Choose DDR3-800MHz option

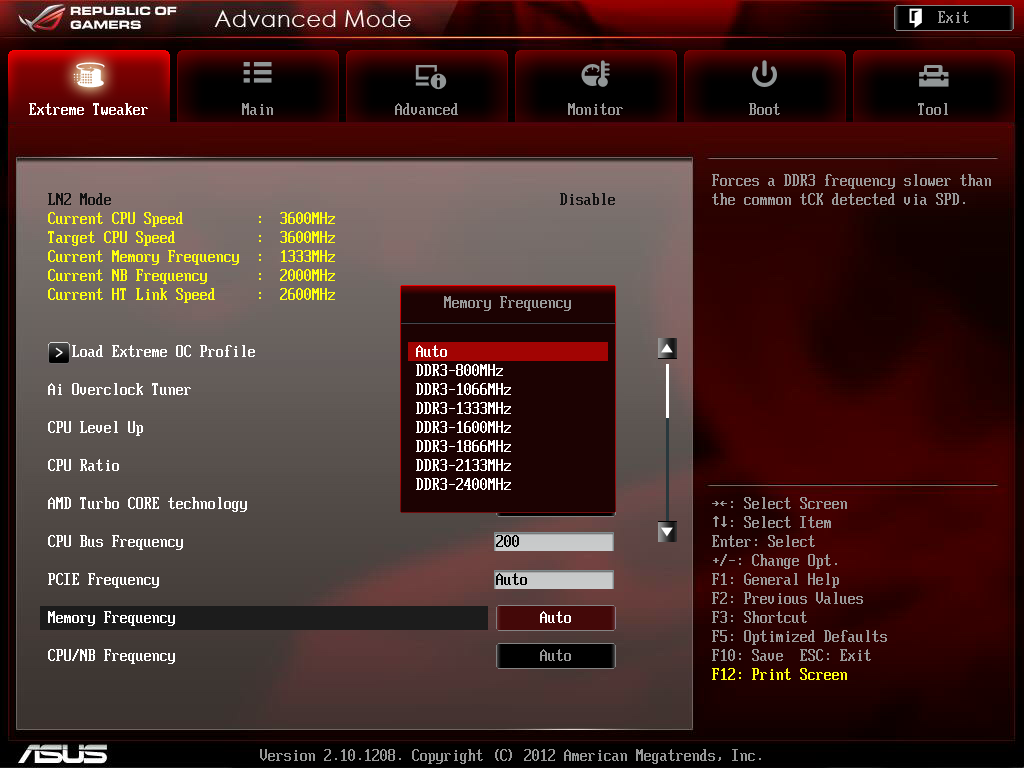(507, 370)
